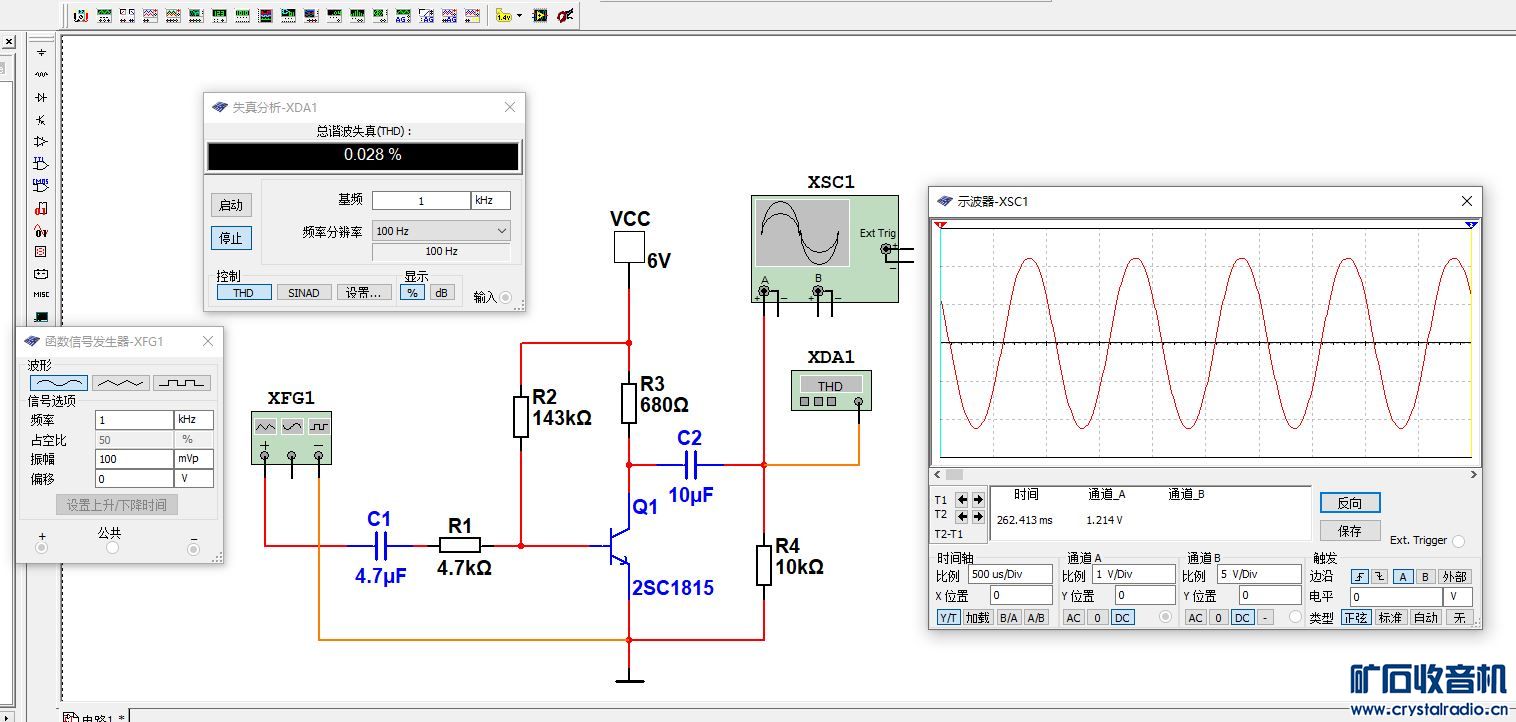Open 设置... in the distortion analyzer
The width and height of the screenshot is (1516, 722).
[364, 293]
